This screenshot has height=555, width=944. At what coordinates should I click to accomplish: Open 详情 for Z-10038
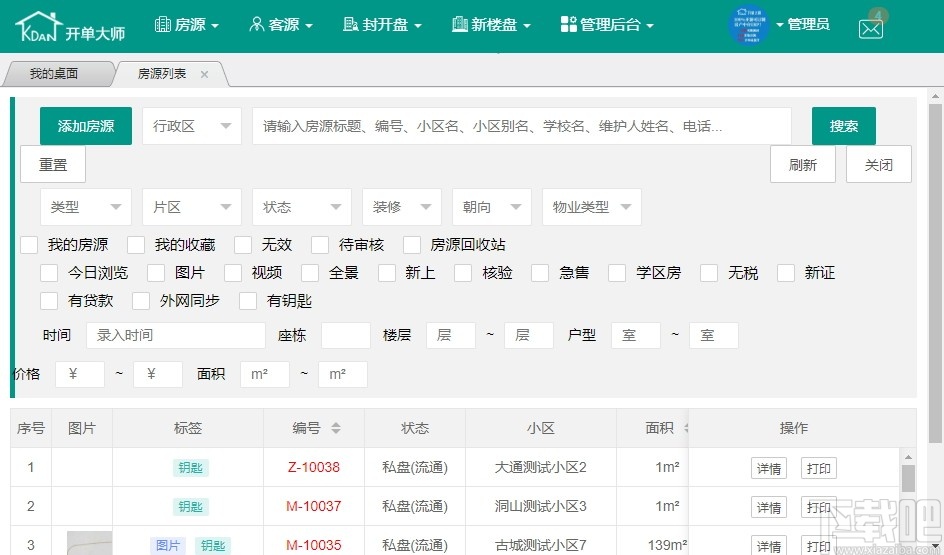769,468
